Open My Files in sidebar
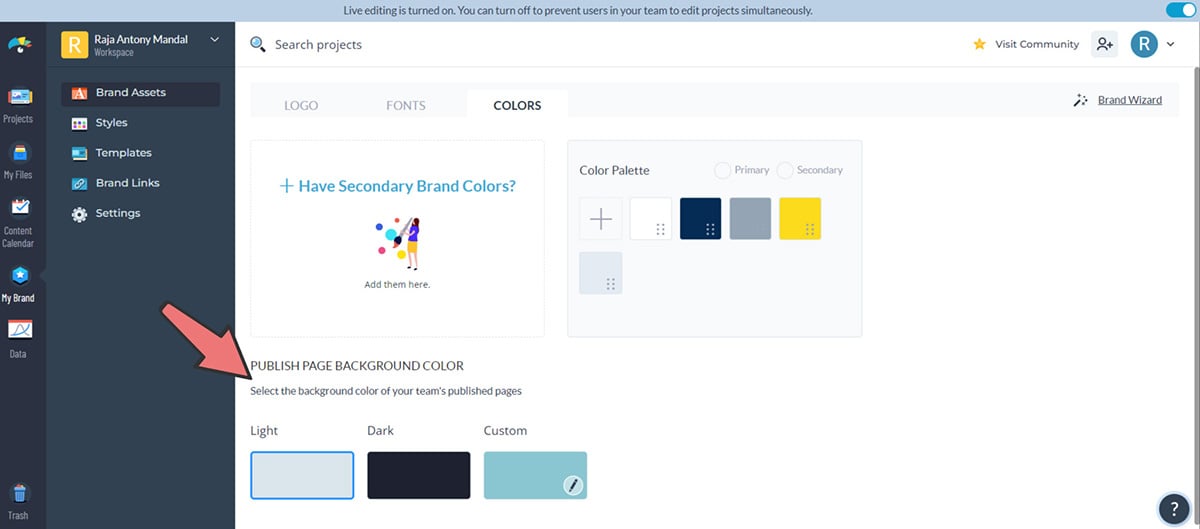The width and height of the screenshot is (1200, 529). click(x=18, y=160)
